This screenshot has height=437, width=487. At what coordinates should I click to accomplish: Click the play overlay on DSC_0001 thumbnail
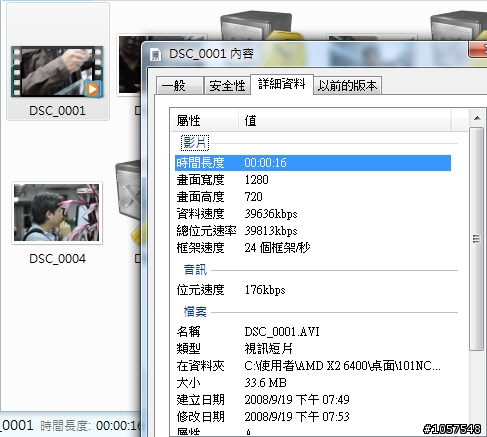click(92, 89)
